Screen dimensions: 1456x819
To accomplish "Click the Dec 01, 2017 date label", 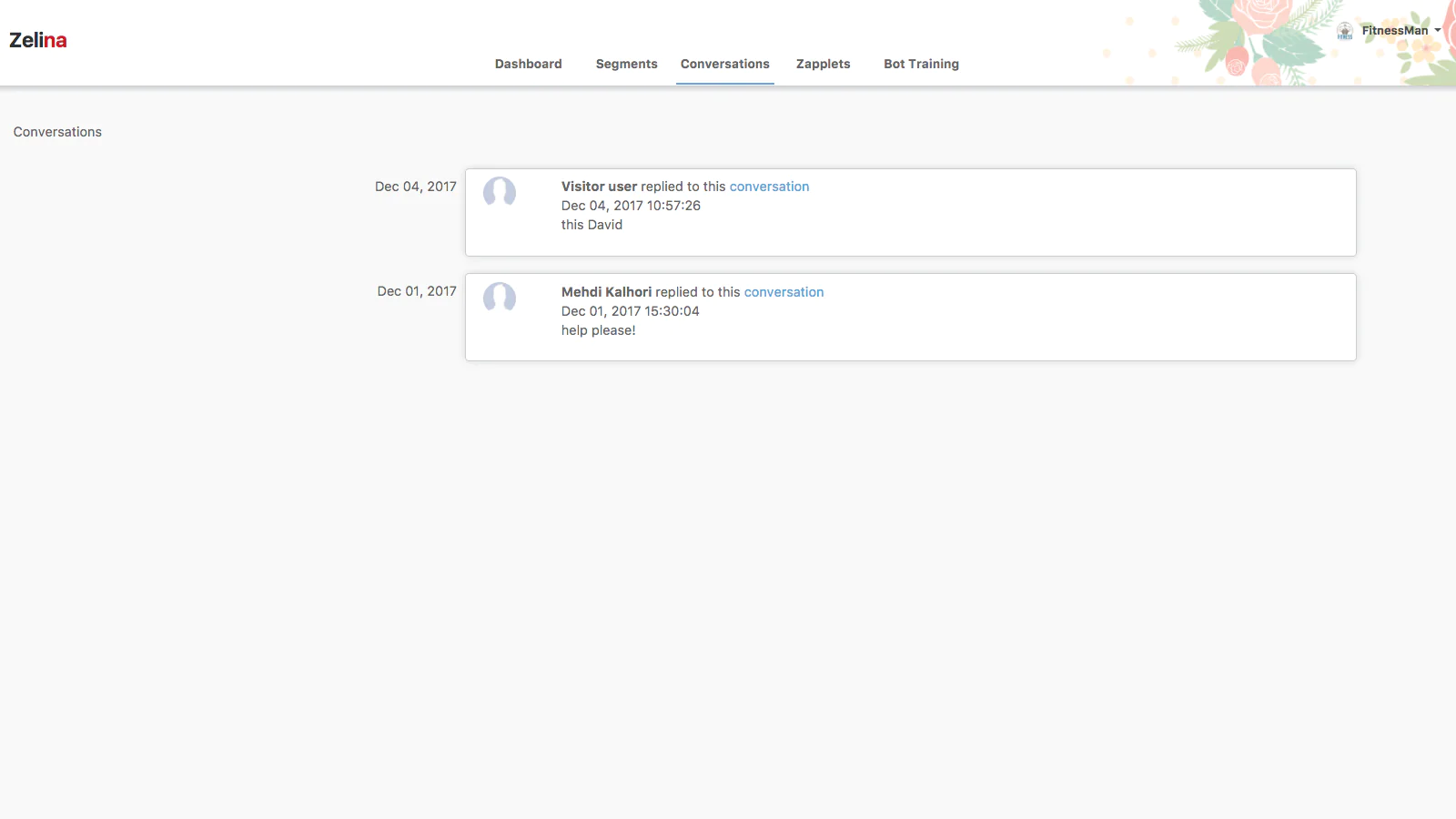I will pyautogui.click(x=417, y=291).
